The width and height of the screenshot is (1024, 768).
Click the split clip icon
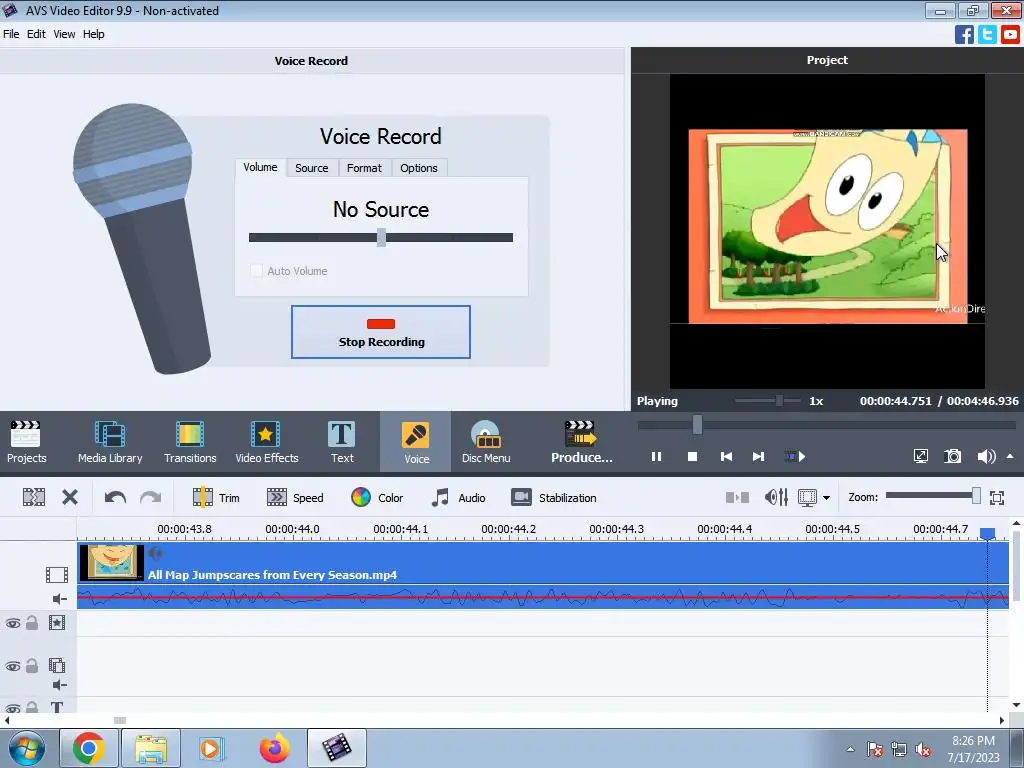(34, 498)
